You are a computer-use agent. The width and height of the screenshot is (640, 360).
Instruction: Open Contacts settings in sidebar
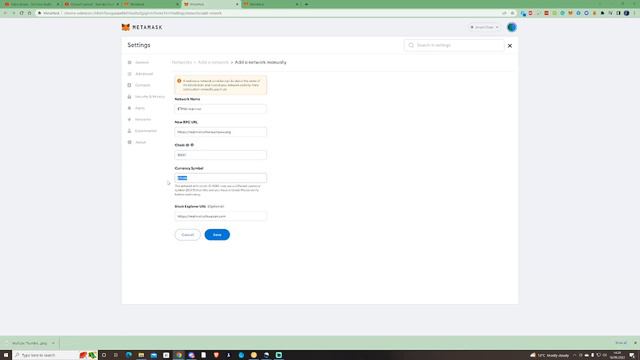pos(143,85)
